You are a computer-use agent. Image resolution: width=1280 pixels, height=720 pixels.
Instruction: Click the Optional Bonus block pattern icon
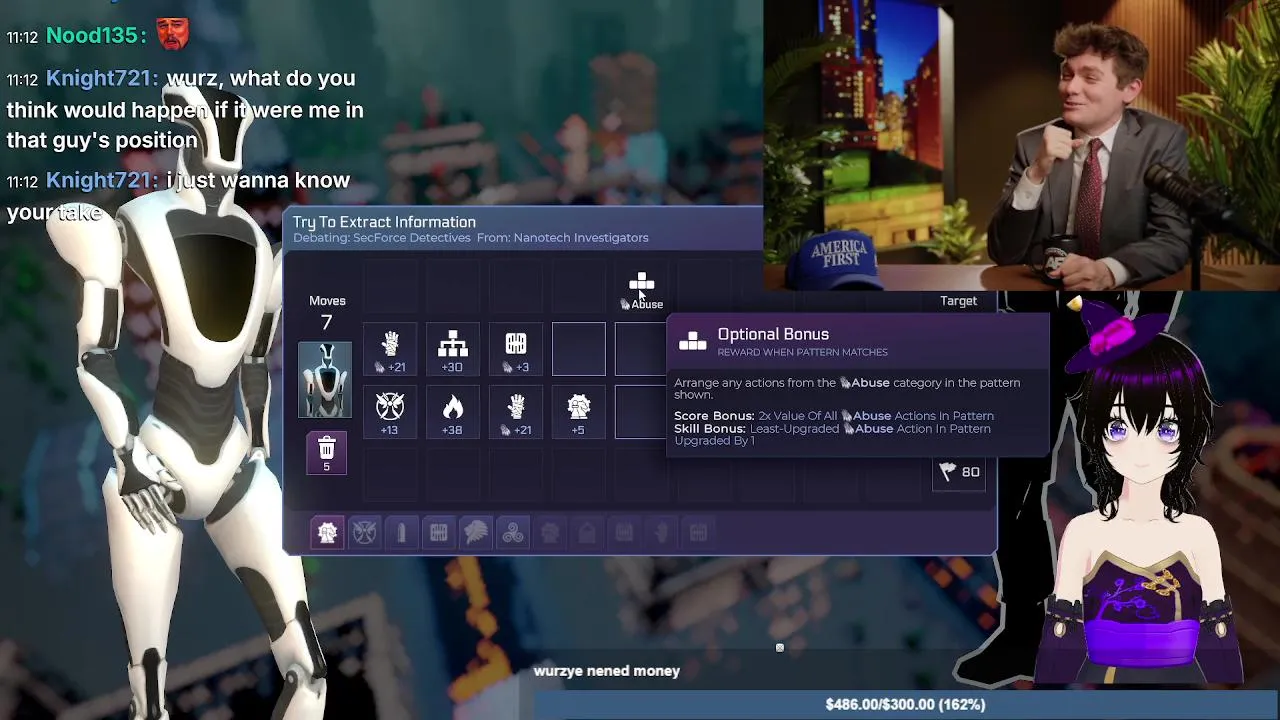click(693, 342)
